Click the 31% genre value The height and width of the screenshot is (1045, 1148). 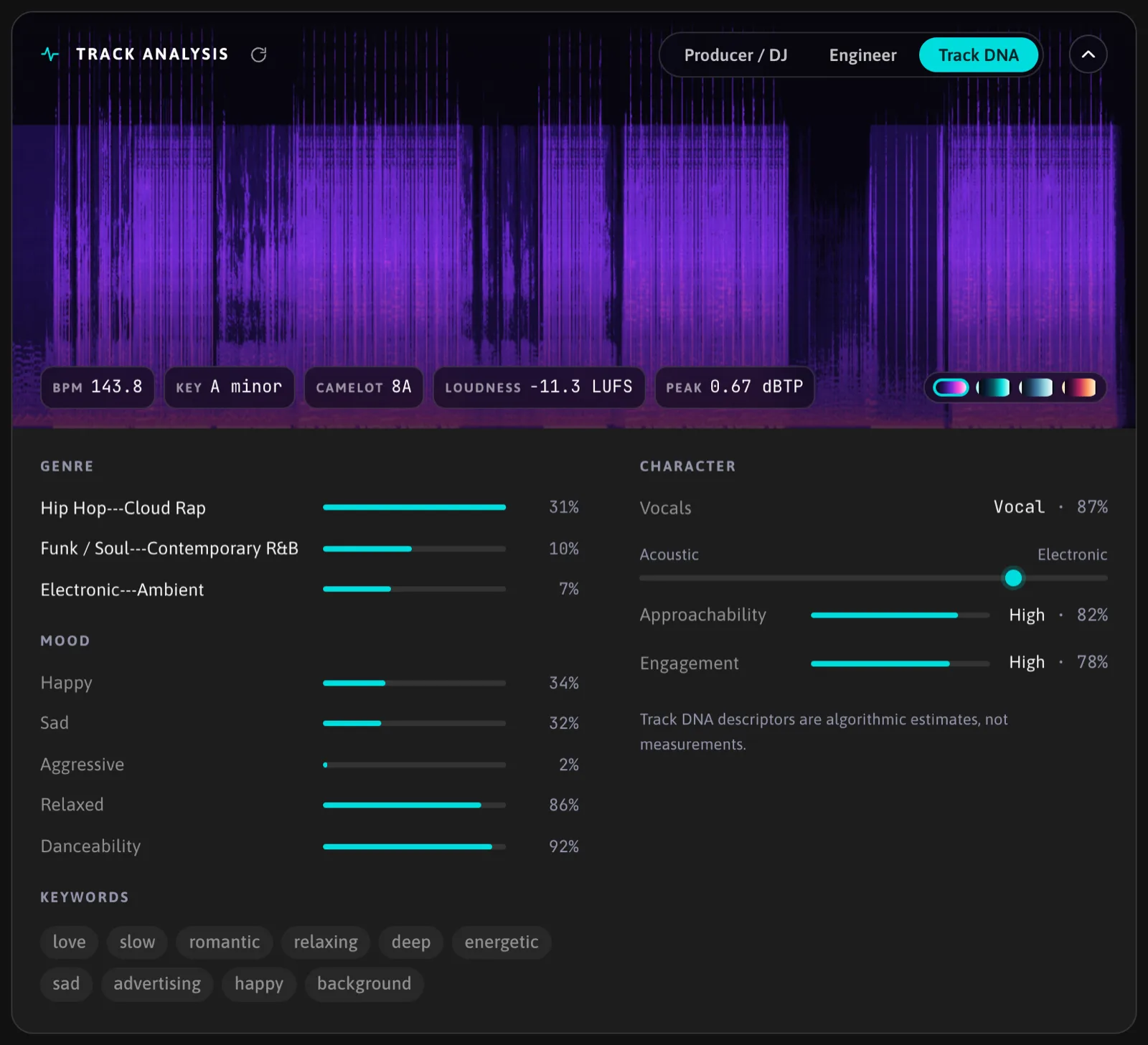pyautogui.click(x=564, y=507)
